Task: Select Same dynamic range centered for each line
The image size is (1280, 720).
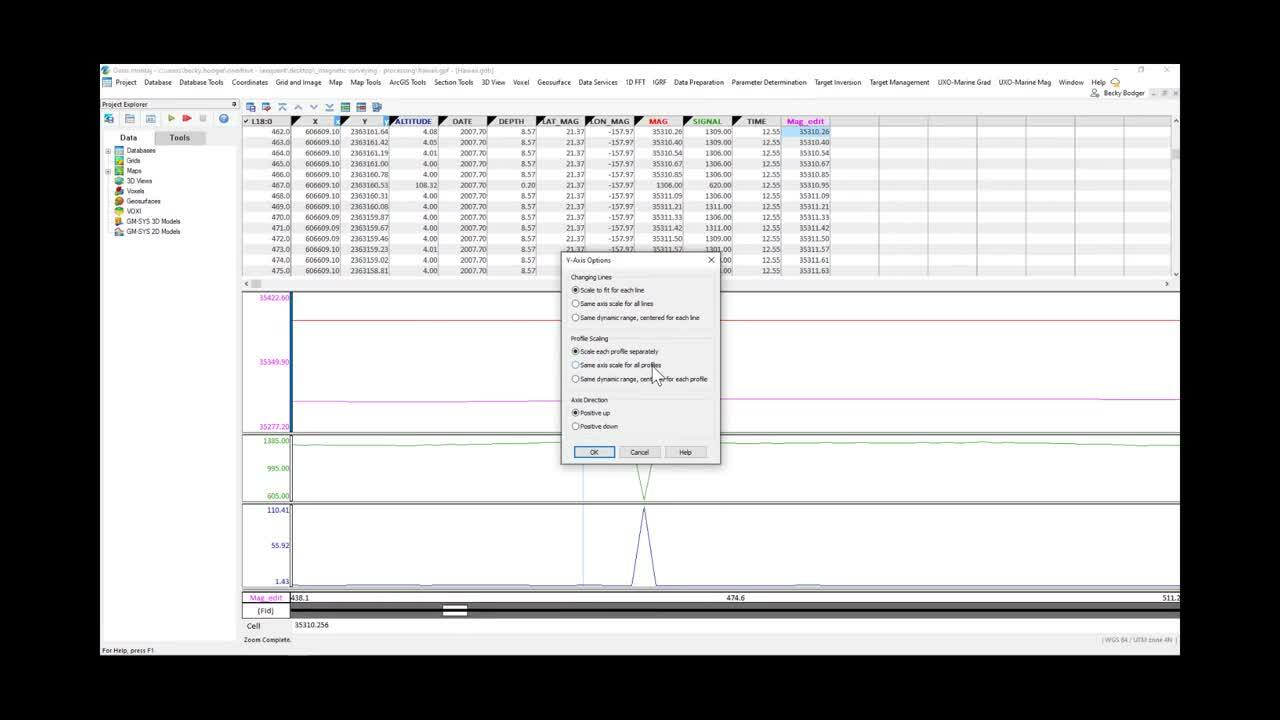Action: coord(575,318)
